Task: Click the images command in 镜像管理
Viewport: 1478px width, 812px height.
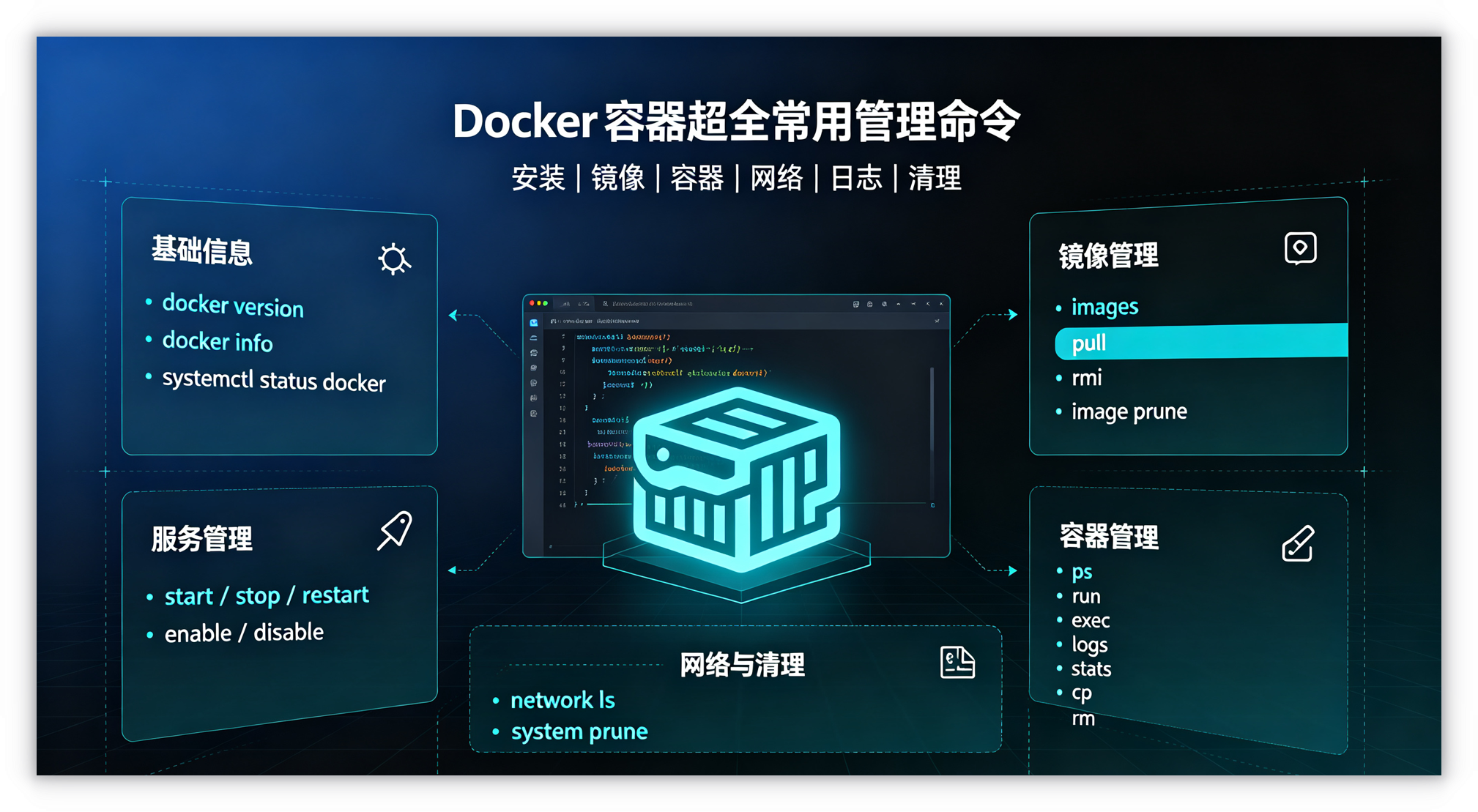Action: 1104,307
